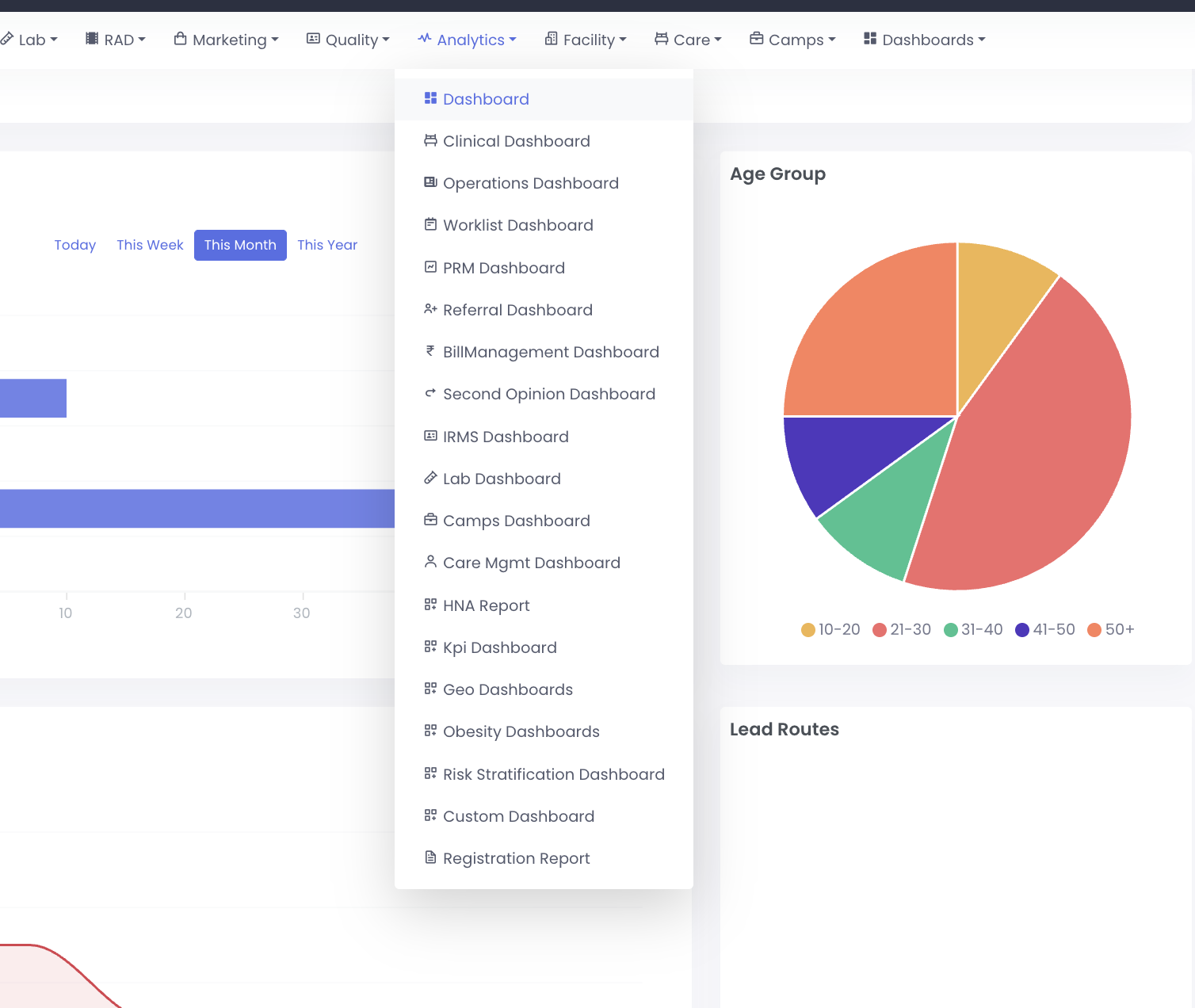
Task: Open Risk Stratification Dashboard menu item
Action: point(553,774)
